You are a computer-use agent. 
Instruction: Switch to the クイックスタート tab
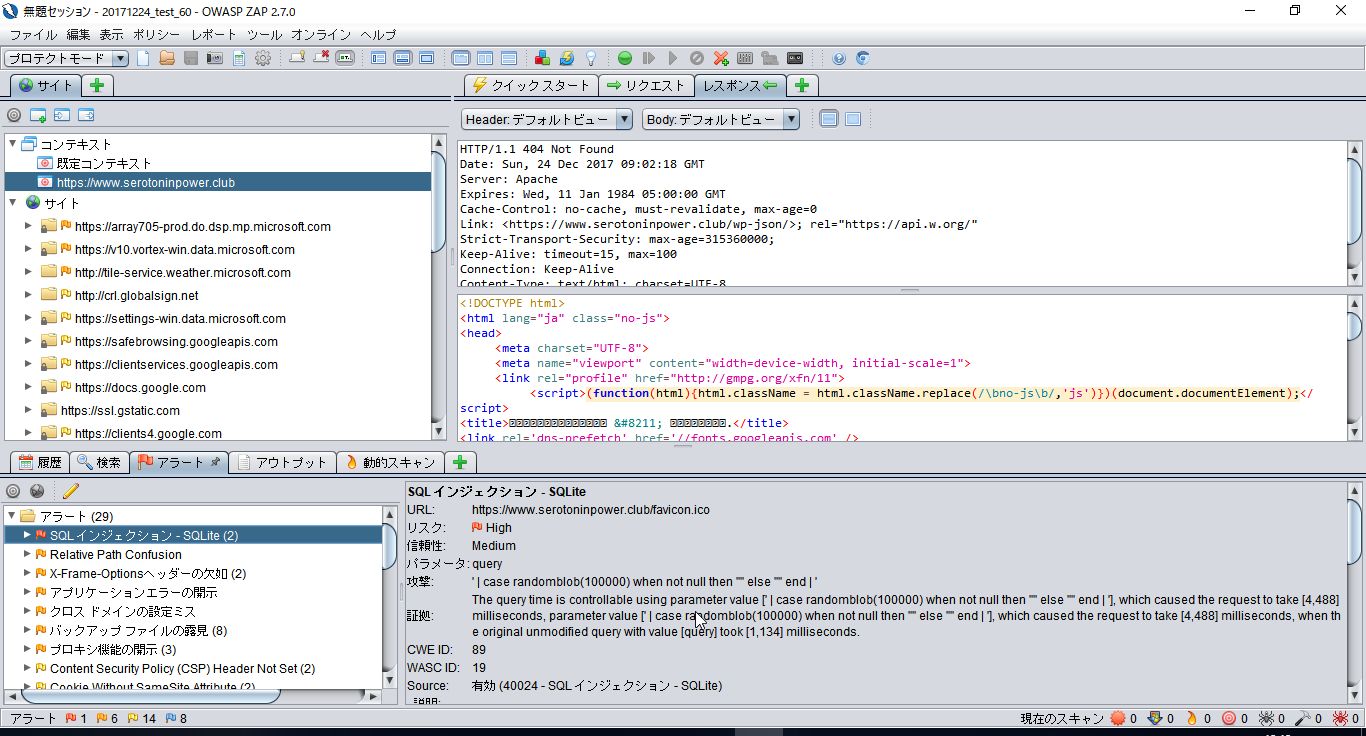[x=531, y=85]
